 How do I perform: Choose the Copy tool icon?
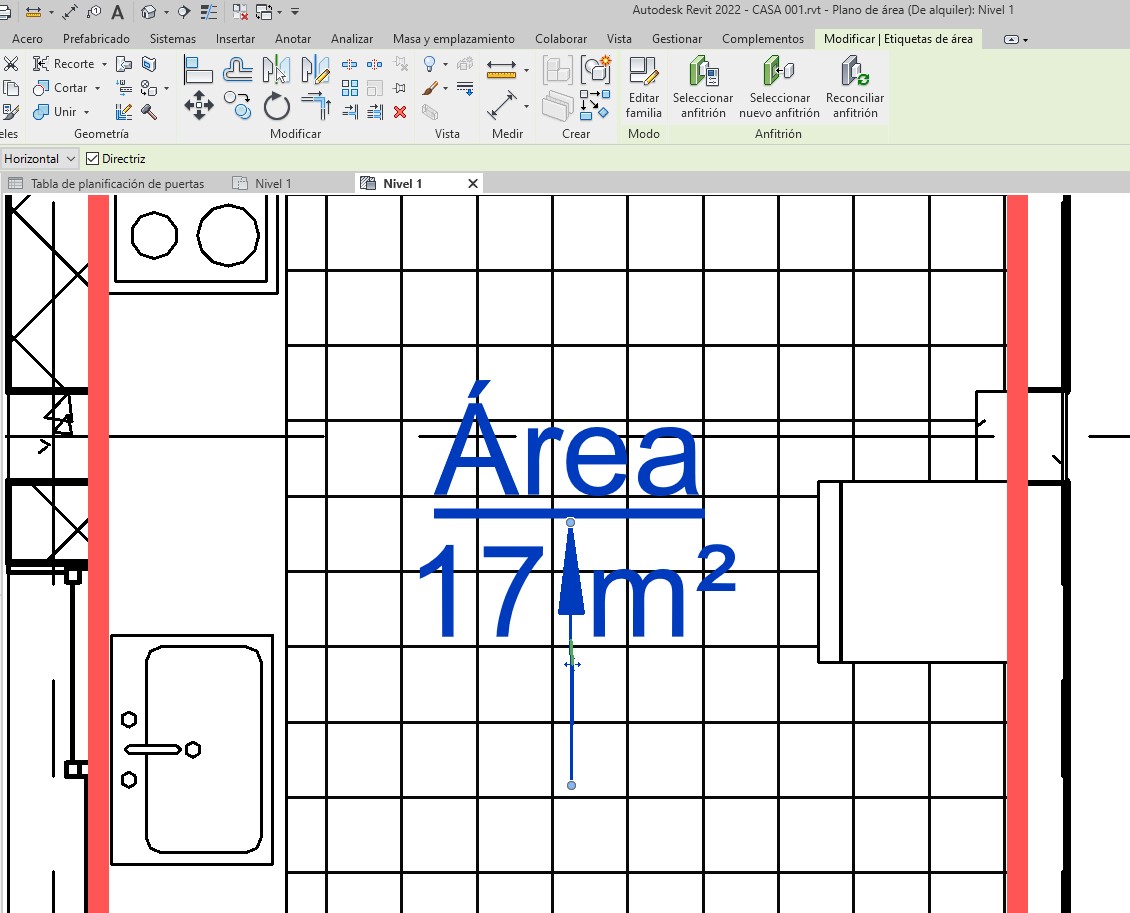coord(237,105)
